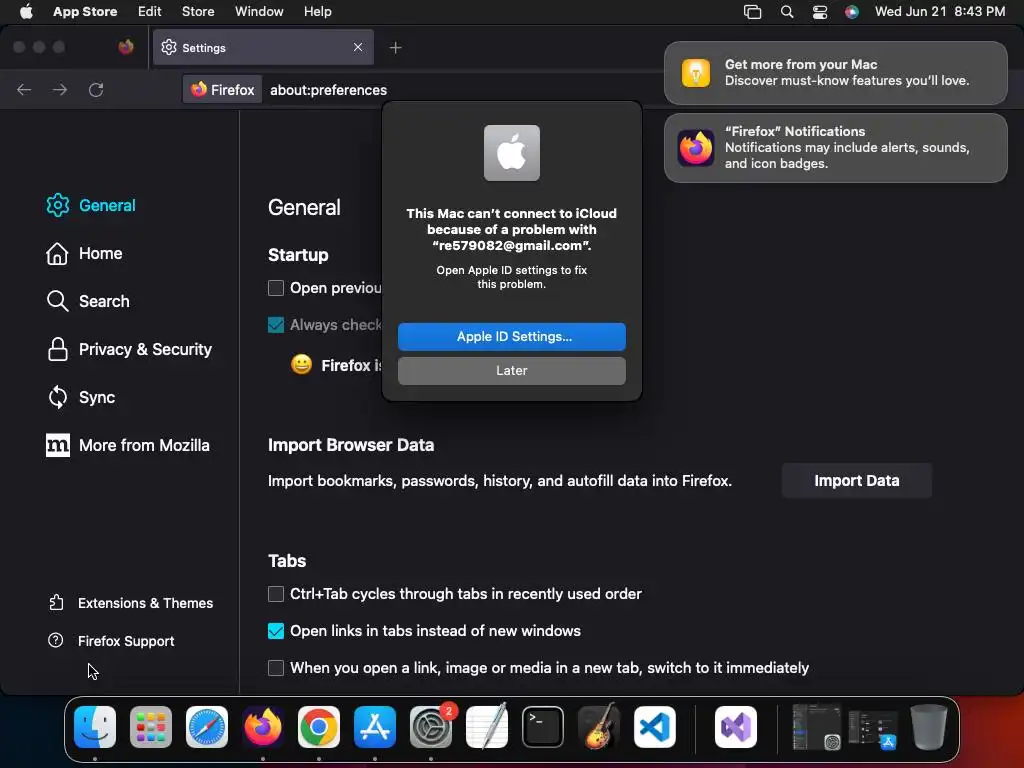The height and width of the screenshot is (768, 1024).
Task: Click the Import Data button
Action: (x=856, y=481)
